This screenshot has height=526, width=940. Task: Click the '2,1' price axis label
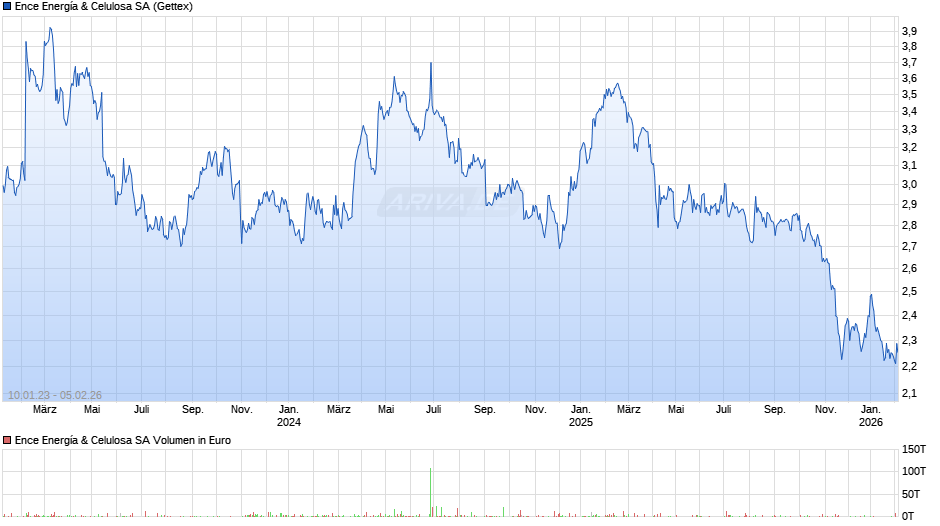[909, 393]
